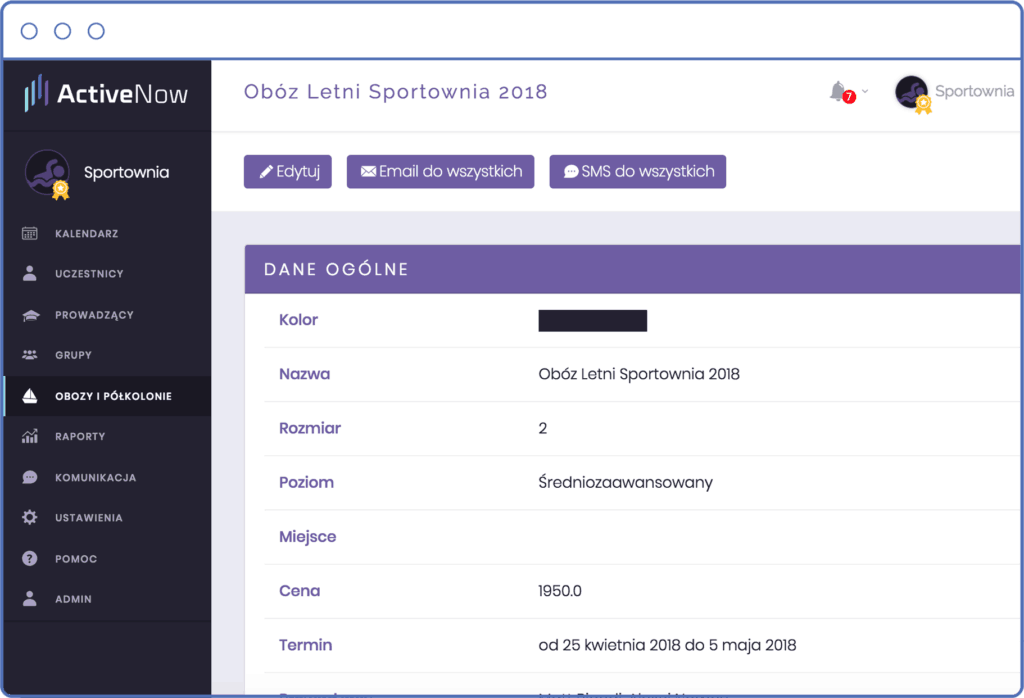
Task: Go to the Uczestnicy menu item
Action: click(89, 274)
